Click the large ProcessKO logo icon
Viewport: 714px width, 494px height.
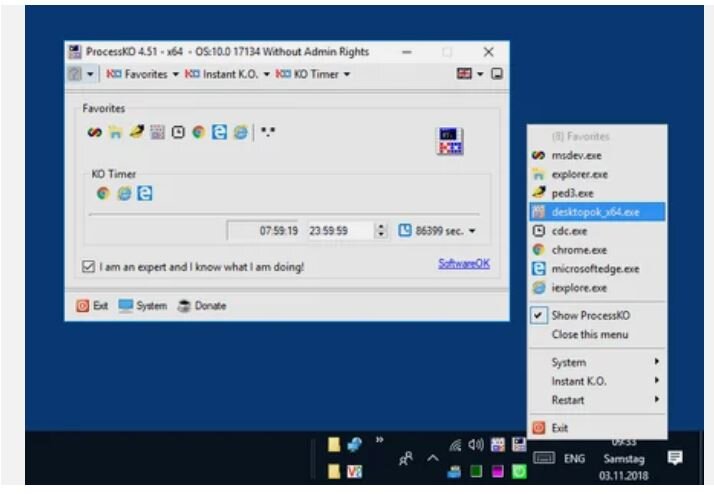coord(450,141)
